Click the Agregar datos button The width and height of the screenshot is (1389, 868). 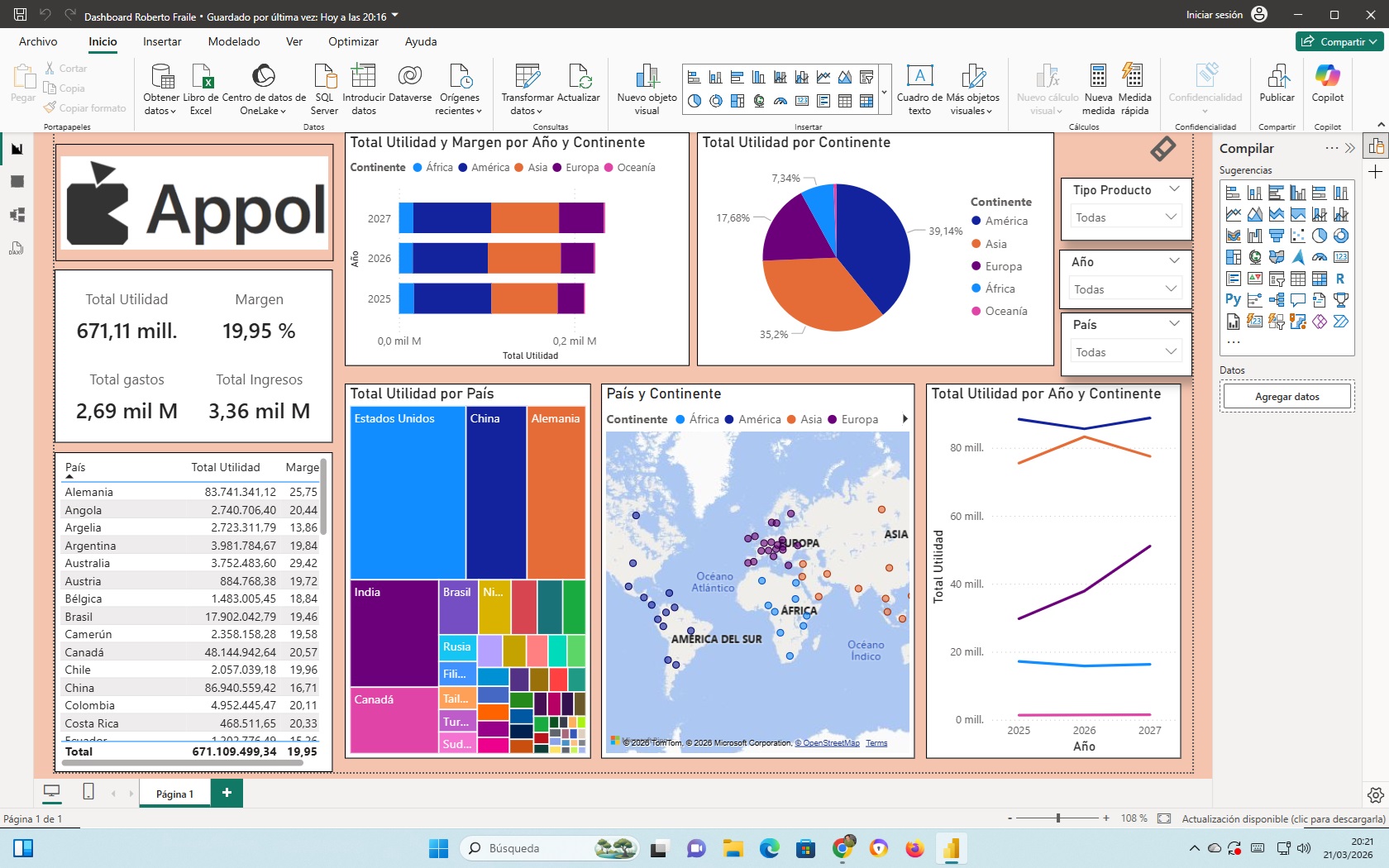[1286, 396]
